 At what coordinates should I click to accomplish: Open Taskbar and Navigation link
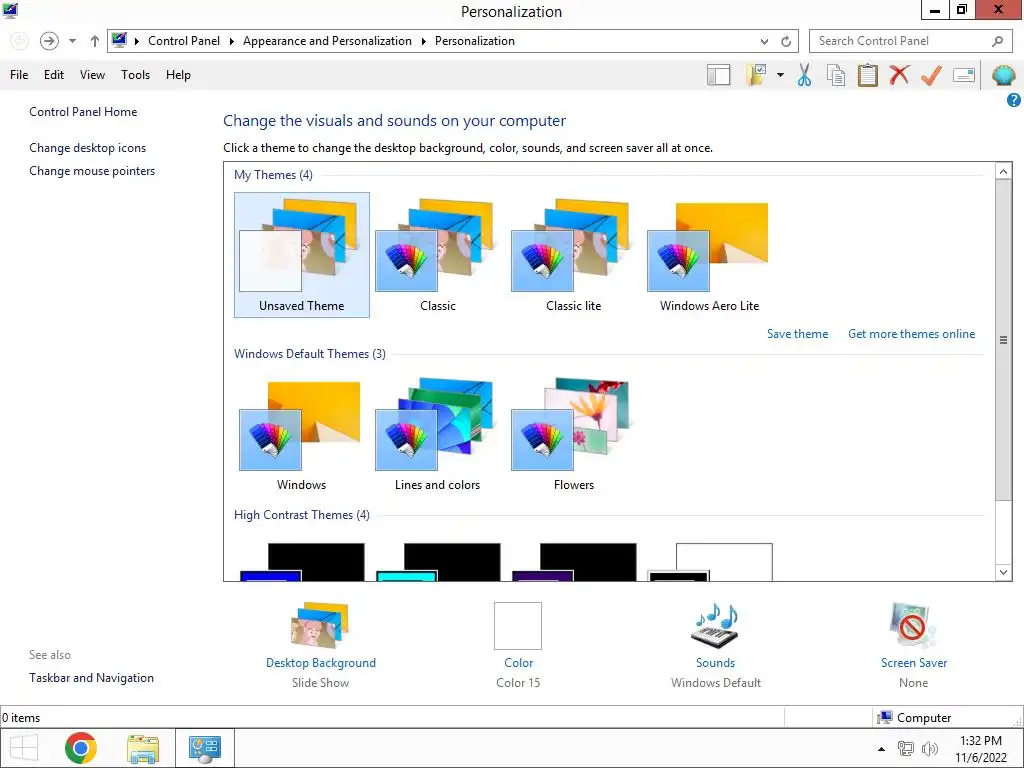click(91, 678)
